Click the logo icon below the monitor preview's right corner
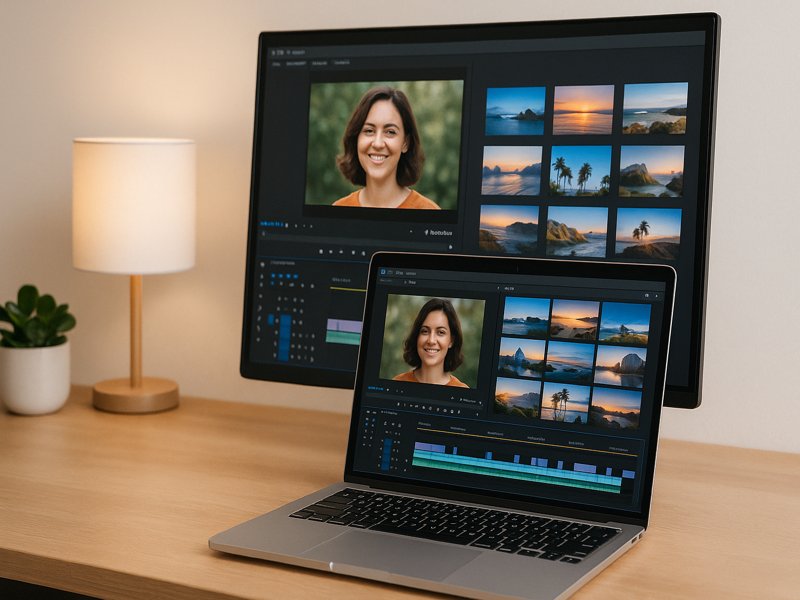800x600 pixels. click(424, 233)
